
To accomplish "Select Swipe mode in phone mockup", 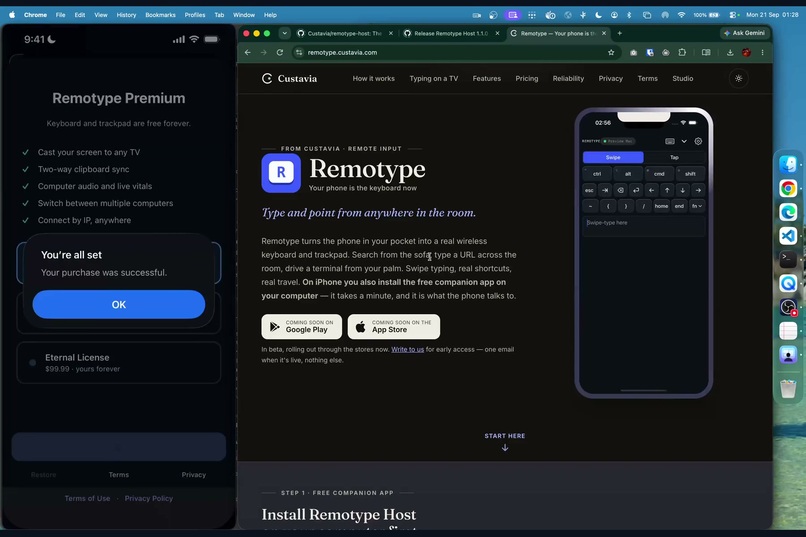I will [x=613, y=157].
